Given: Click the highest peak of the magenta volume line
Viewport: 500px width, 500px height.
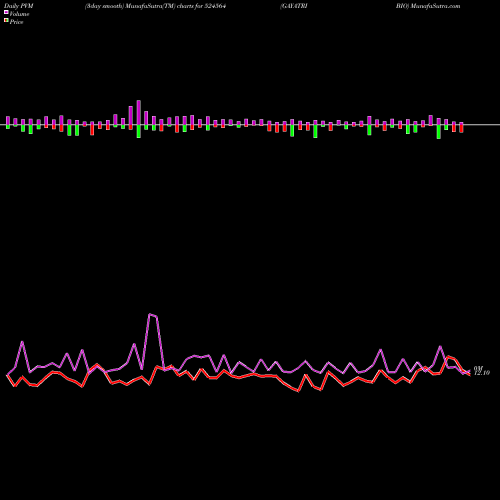Looking at the screenshot, I should [x=150, y=314].
